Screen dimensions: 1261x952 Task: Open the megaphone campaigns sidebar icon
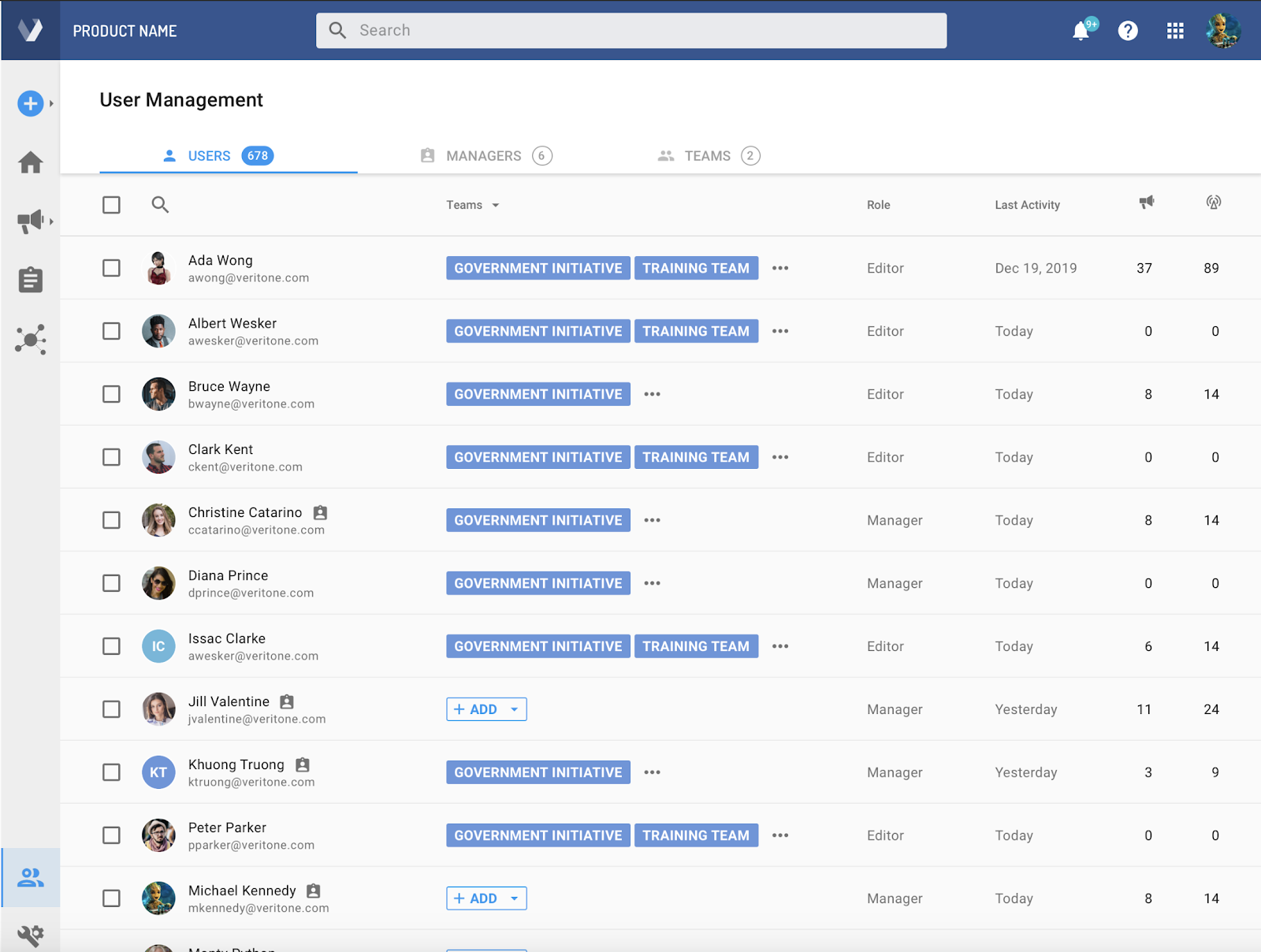pyautogui.click(x=31, y=221)
